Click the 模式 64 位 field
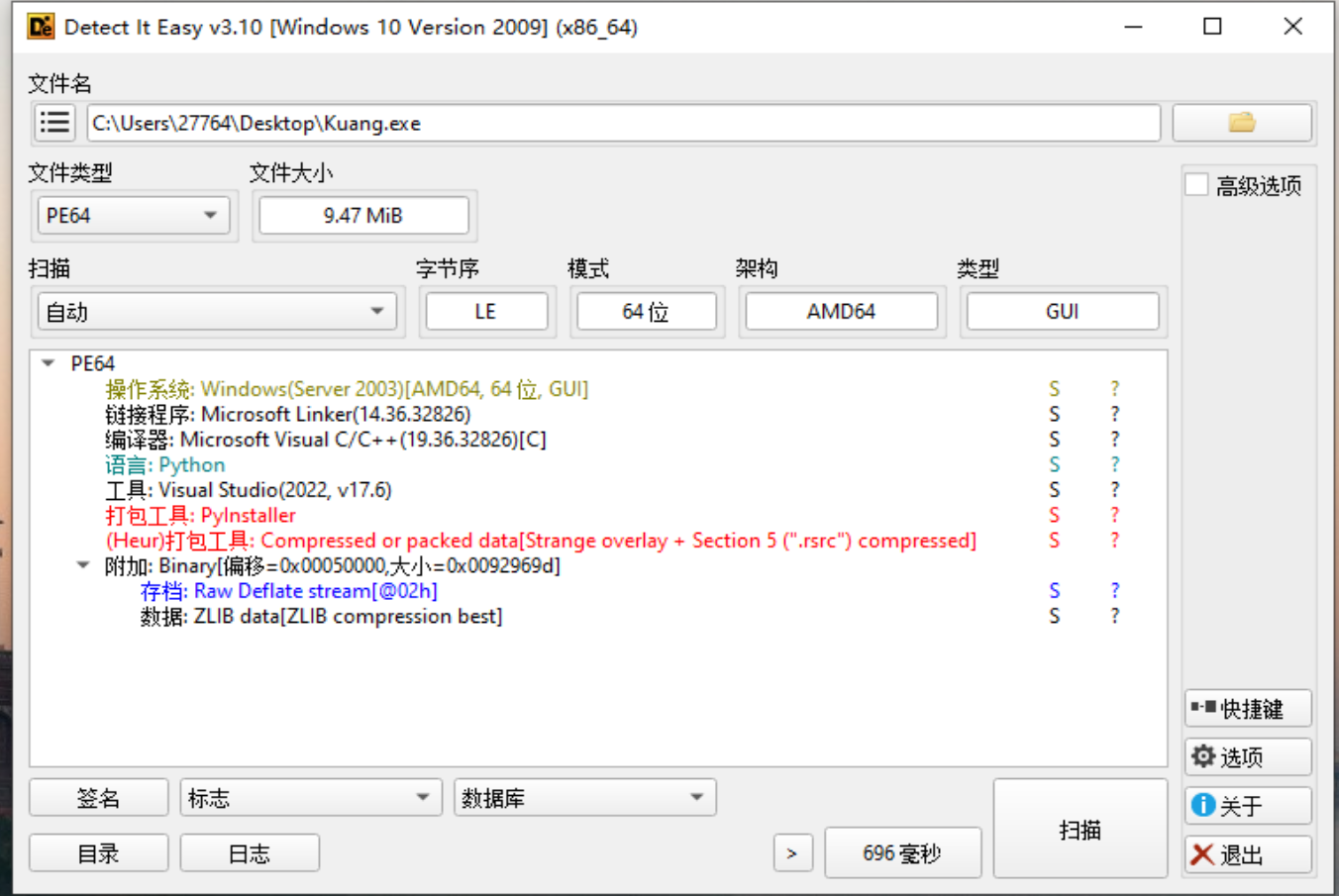Viewport: 1339px width, 896px height. tap(646, 312)
